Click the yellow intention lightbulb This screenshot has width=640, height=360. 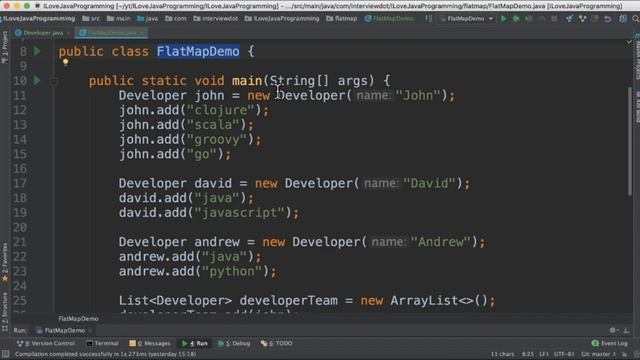pyautogui.click(x=65, y=63)
